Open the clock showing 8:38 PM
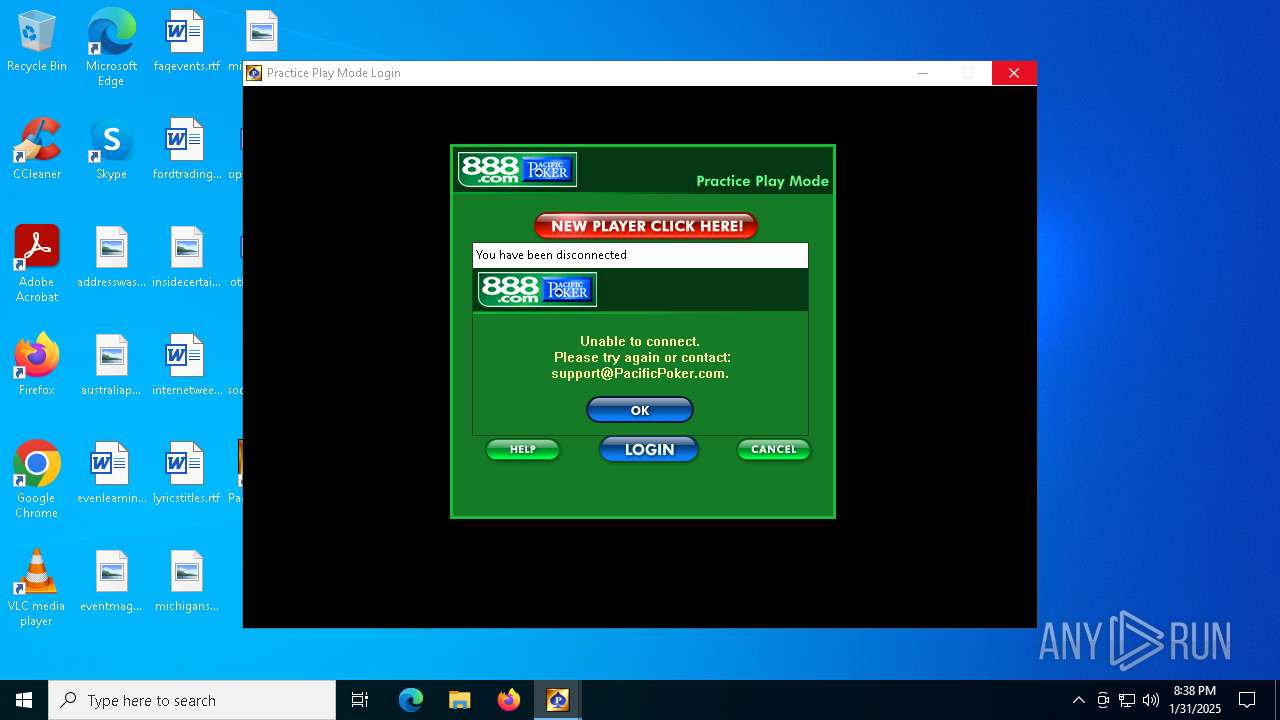 coord(1195,700)
